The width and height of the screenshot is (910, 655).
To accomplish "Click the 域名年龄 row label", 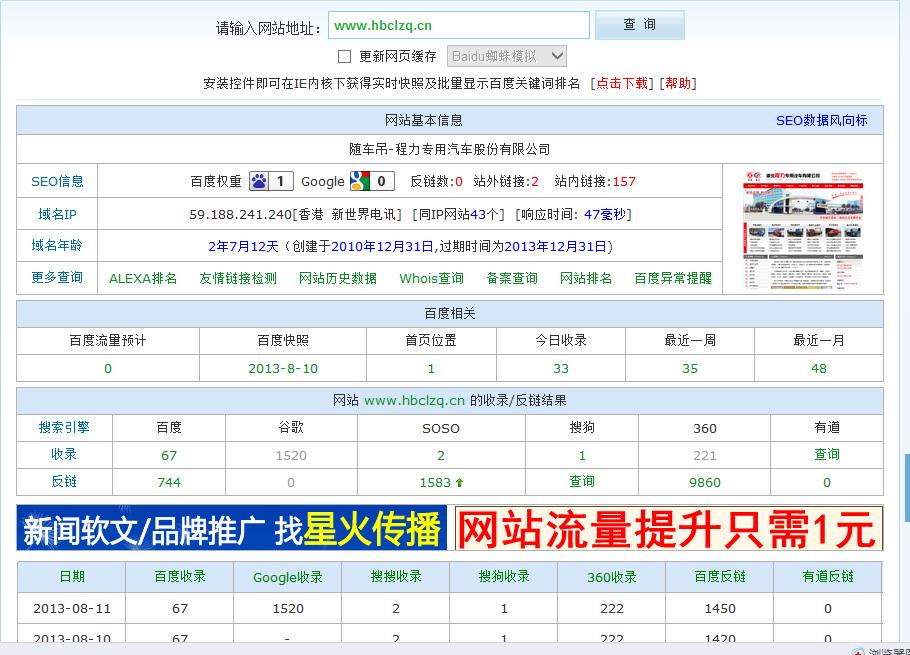I will tap(57, 245).
